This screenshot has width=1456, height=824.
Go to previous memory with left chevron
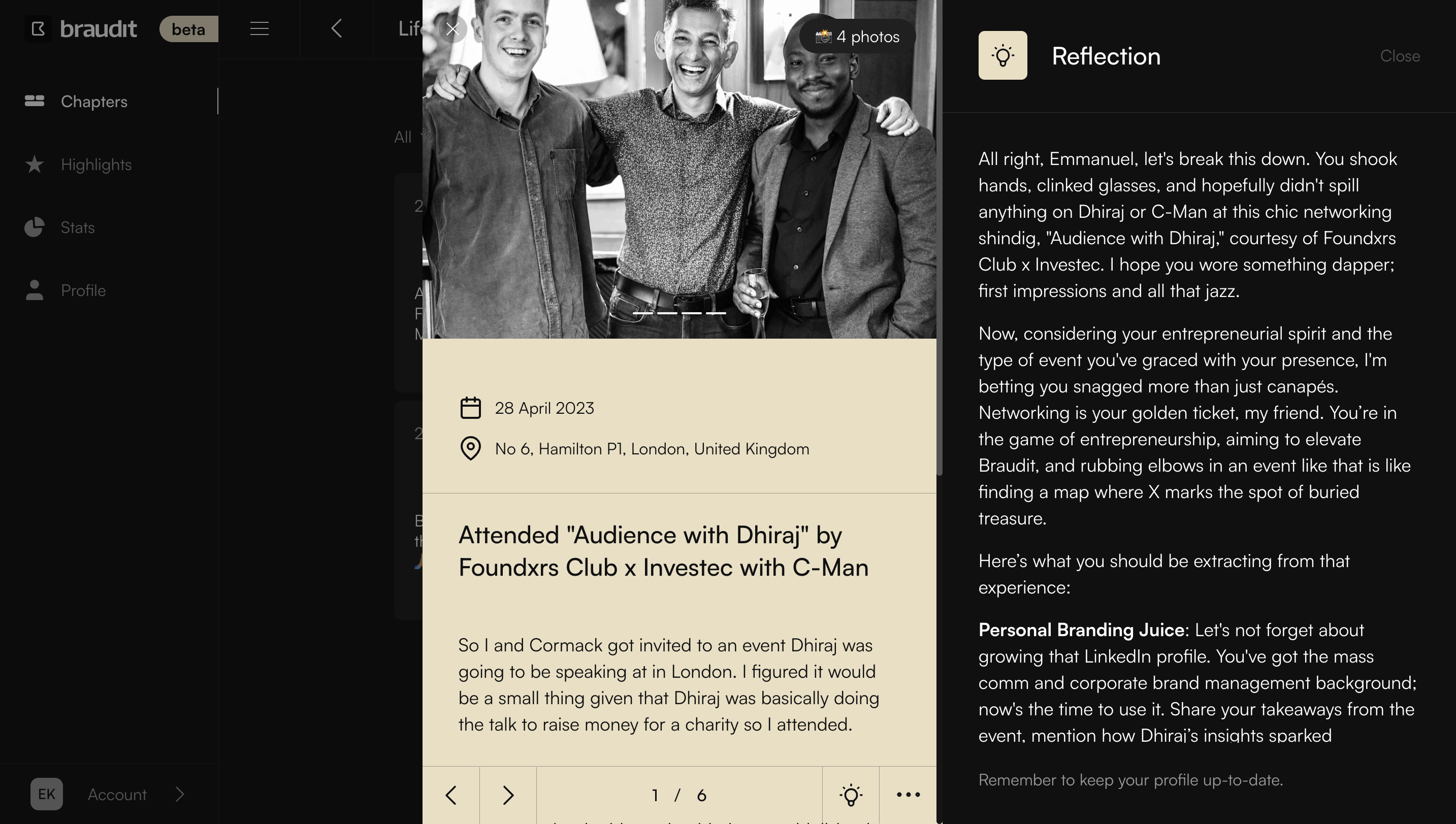pyautogui.click(x=451, y=795)
